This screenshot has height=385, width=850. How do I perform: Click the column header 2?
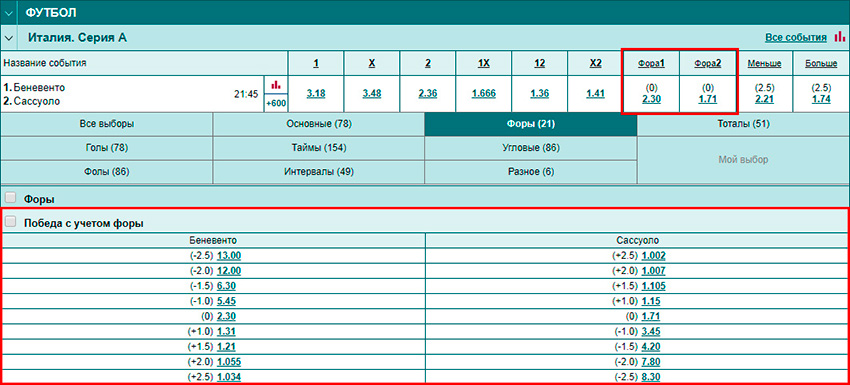point(428,63)
